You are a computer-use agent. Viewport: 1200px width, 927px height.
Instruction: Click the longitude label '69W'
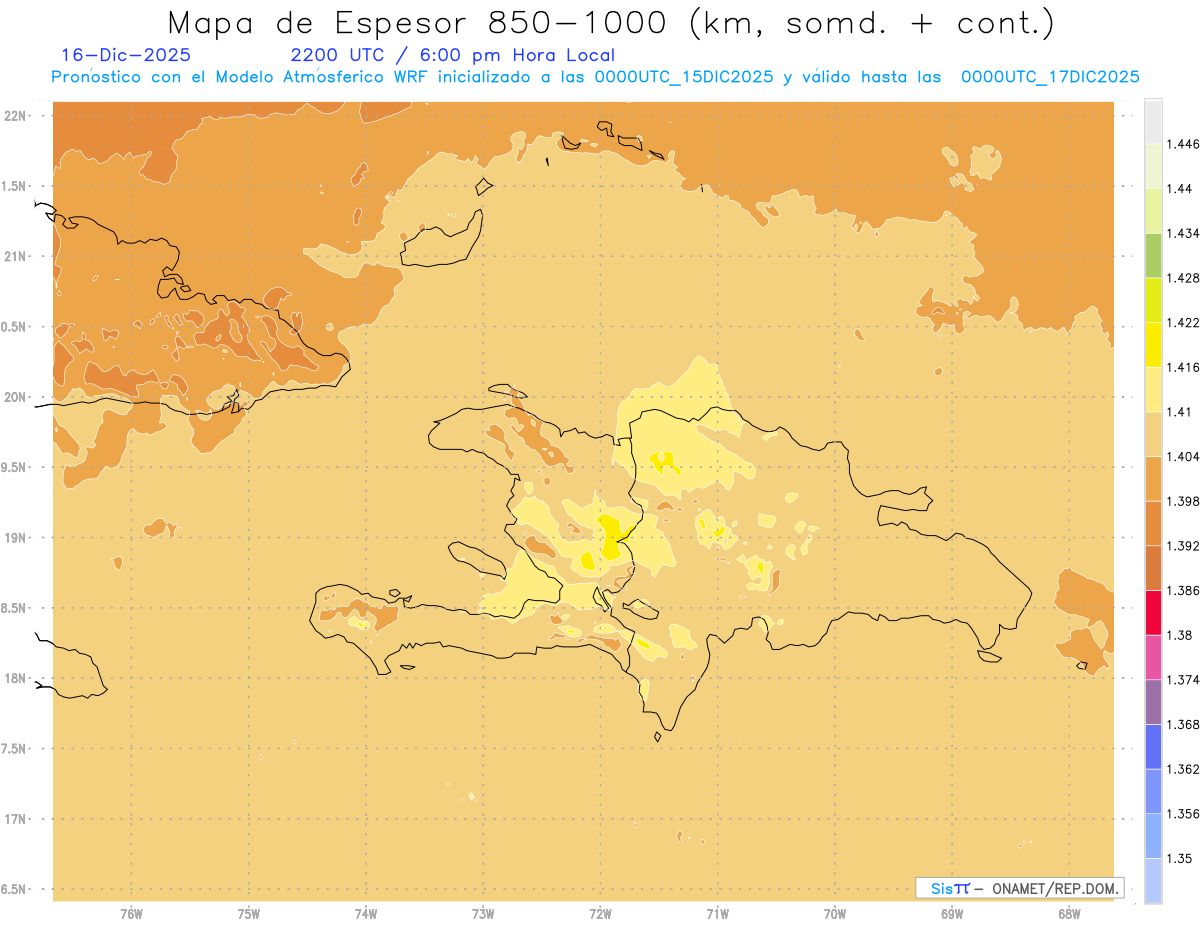point(952,914)
